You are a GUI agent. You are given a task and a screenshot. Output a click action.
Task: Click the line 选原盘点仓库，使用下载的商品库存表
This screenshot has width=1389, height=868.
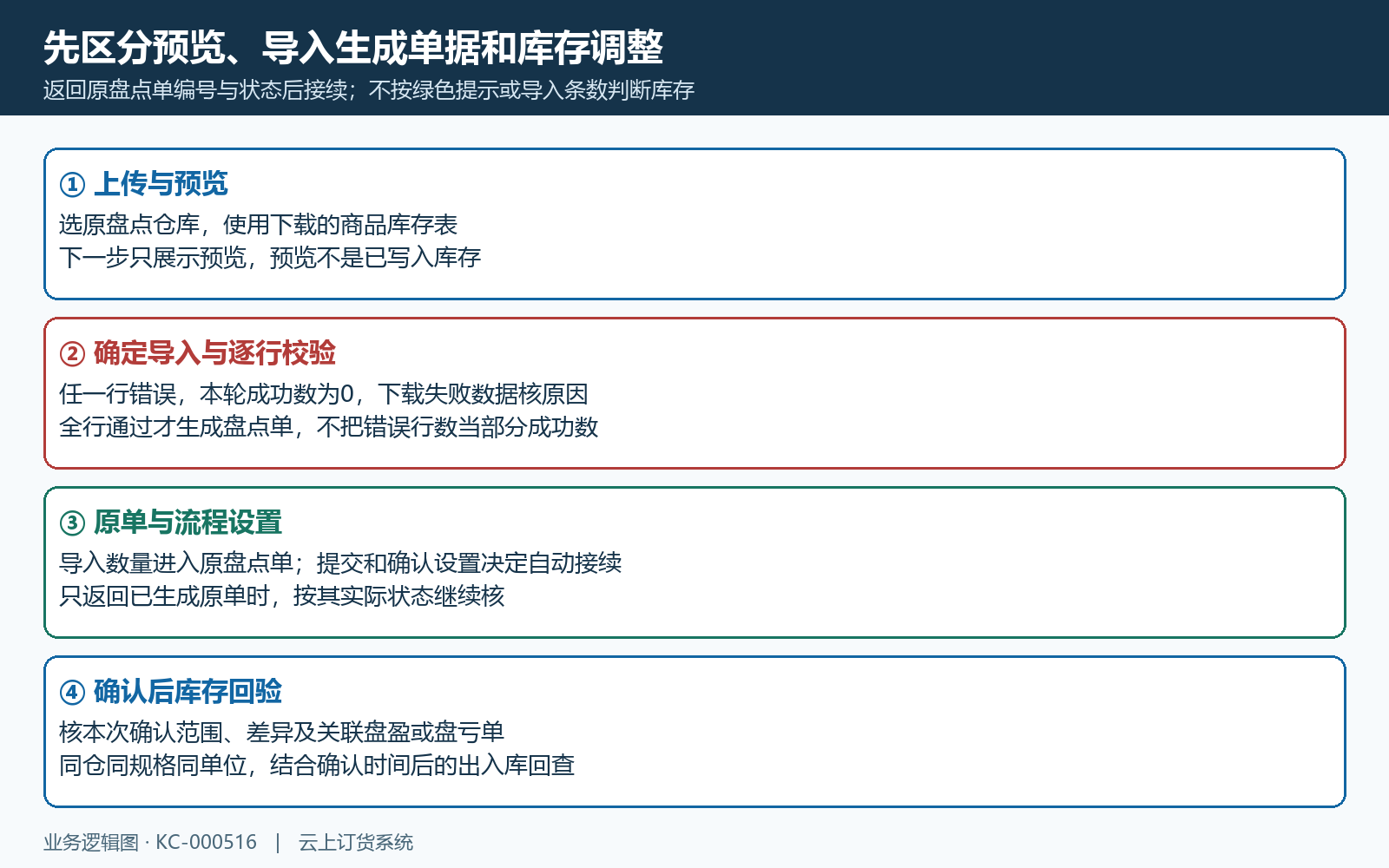point(258,225)
